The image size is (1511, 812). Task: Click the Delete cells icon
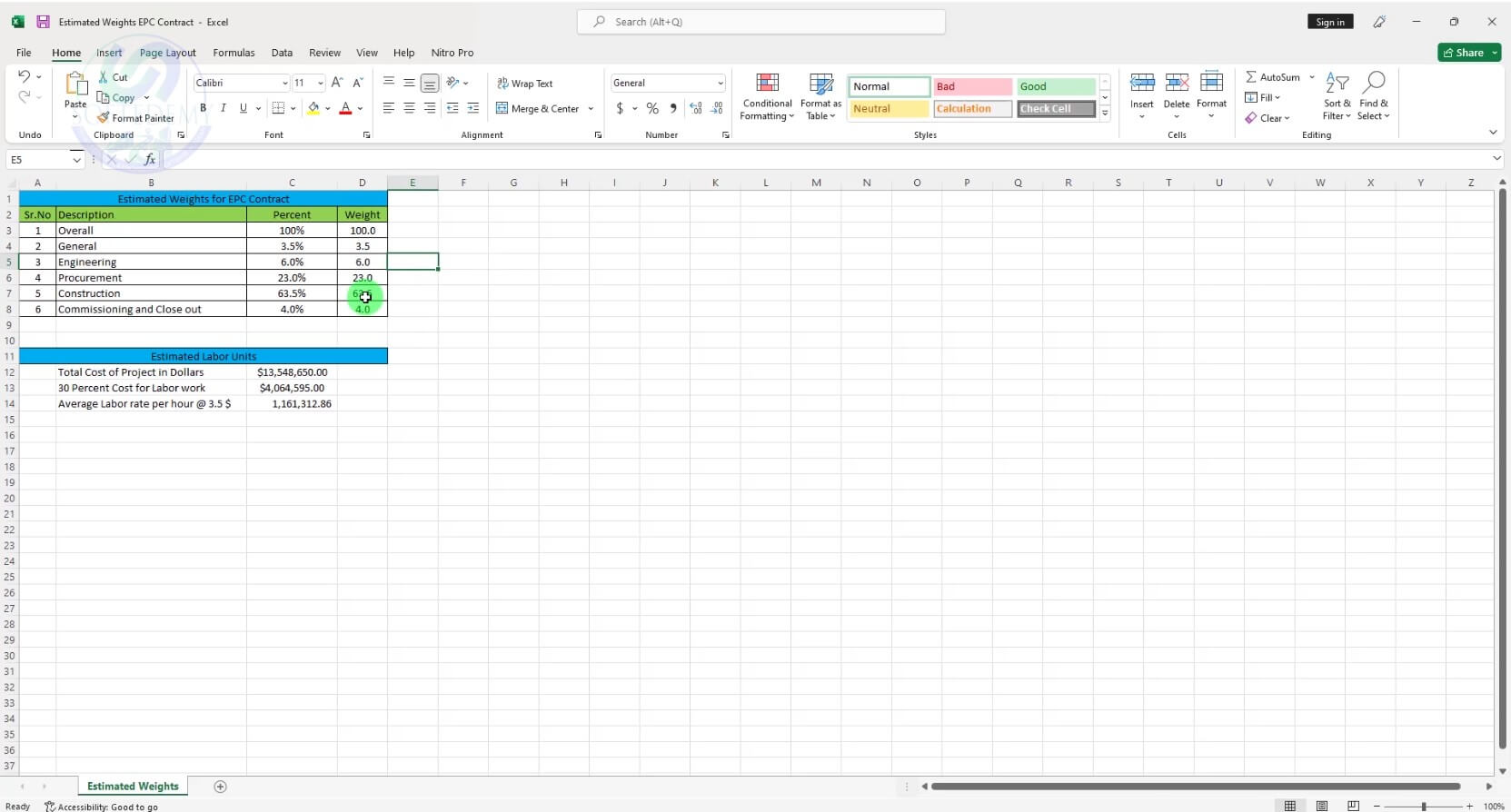pos(1177,84)
